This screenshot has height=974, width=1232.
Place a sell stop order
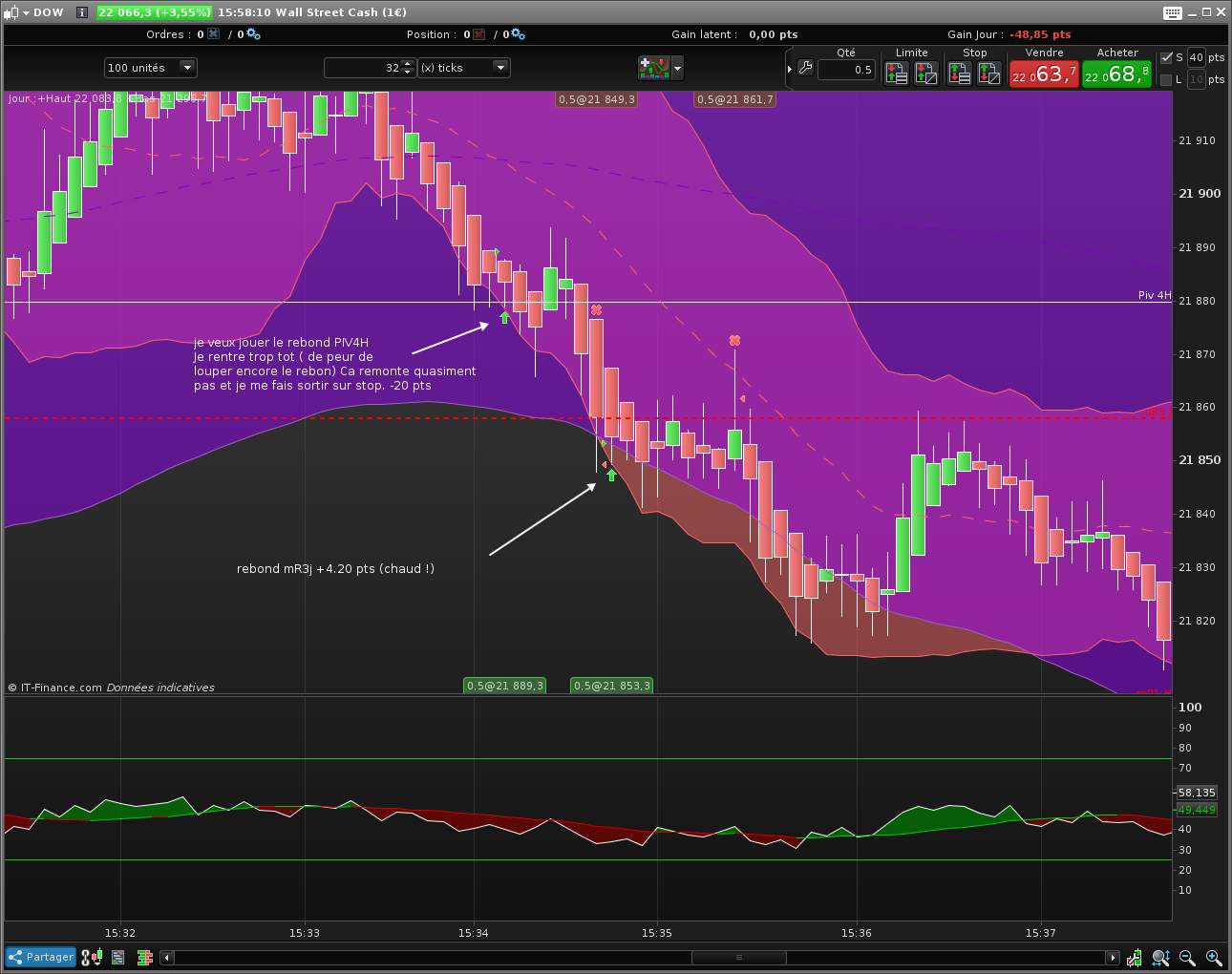989,73
